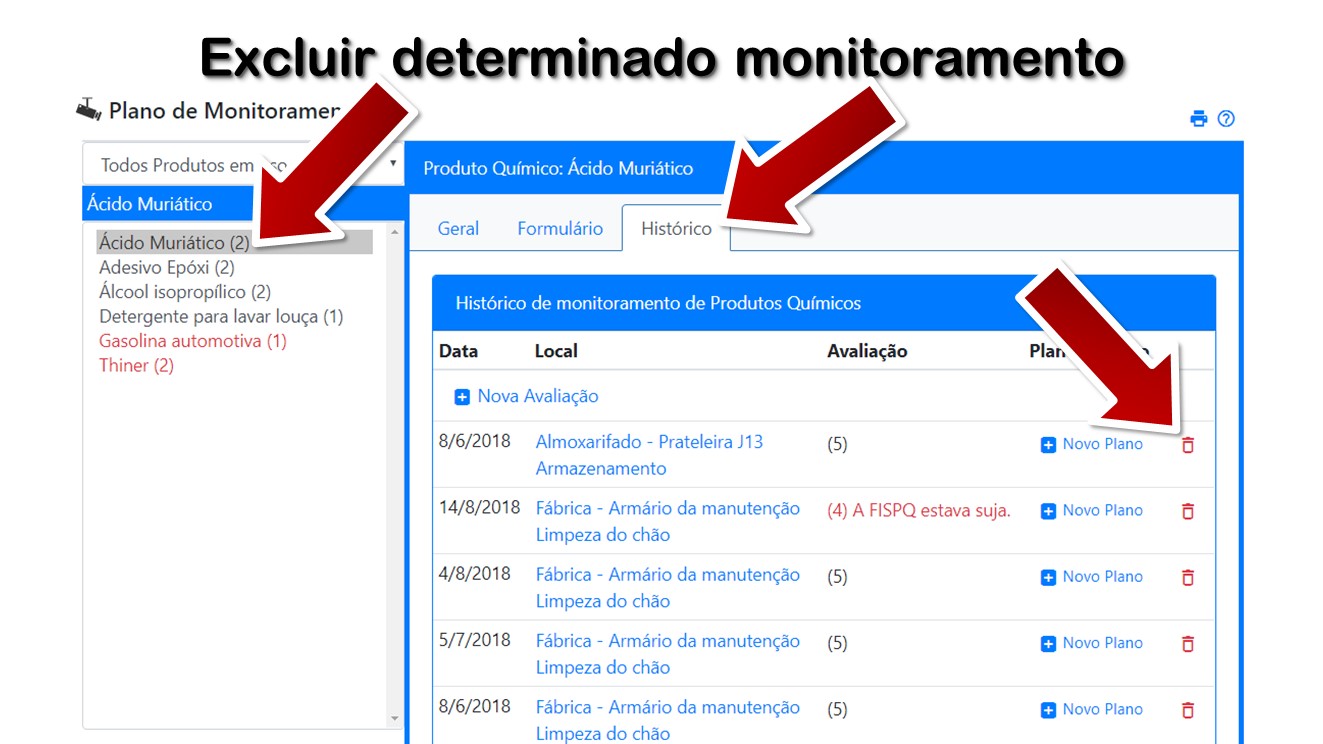Click the print icon

coord(1199,119)
